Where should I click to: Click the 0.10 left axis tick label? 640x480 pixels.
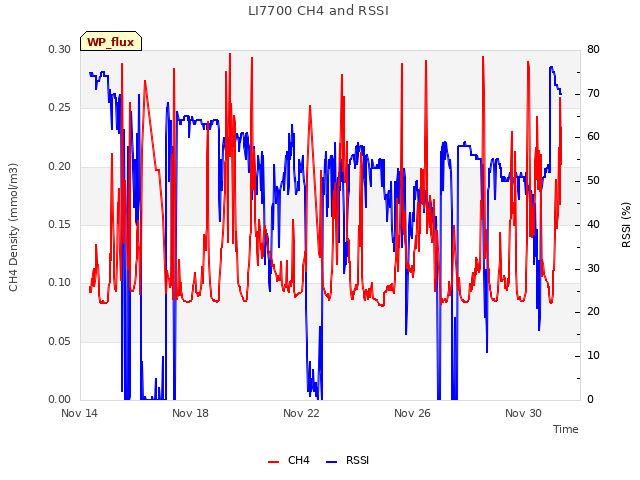[60, 282]
